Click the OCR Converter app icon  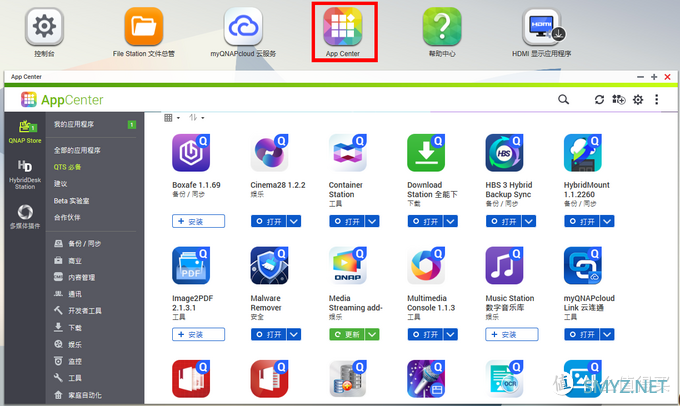[504, 379]
